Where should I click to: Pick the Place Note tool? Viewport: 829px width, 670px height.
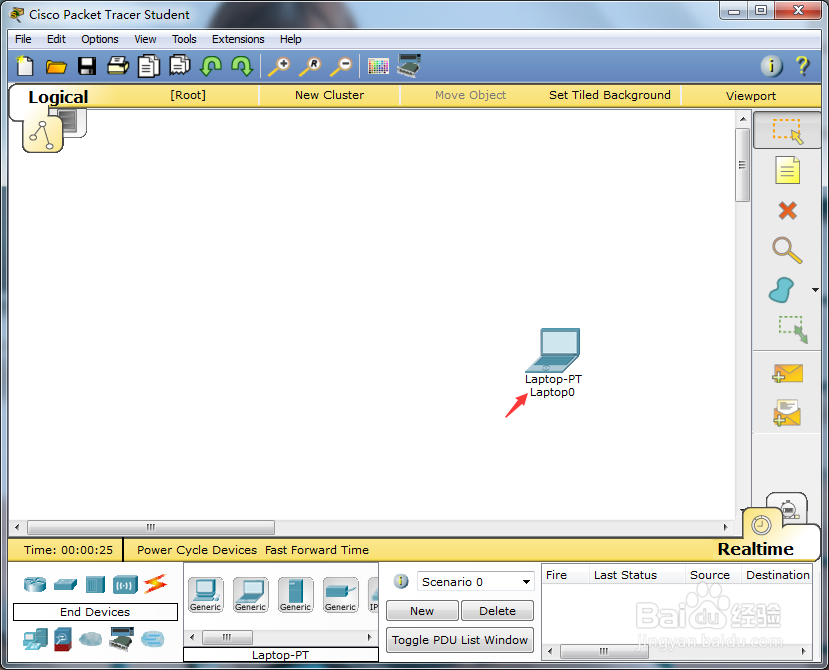tap(787, 170)
